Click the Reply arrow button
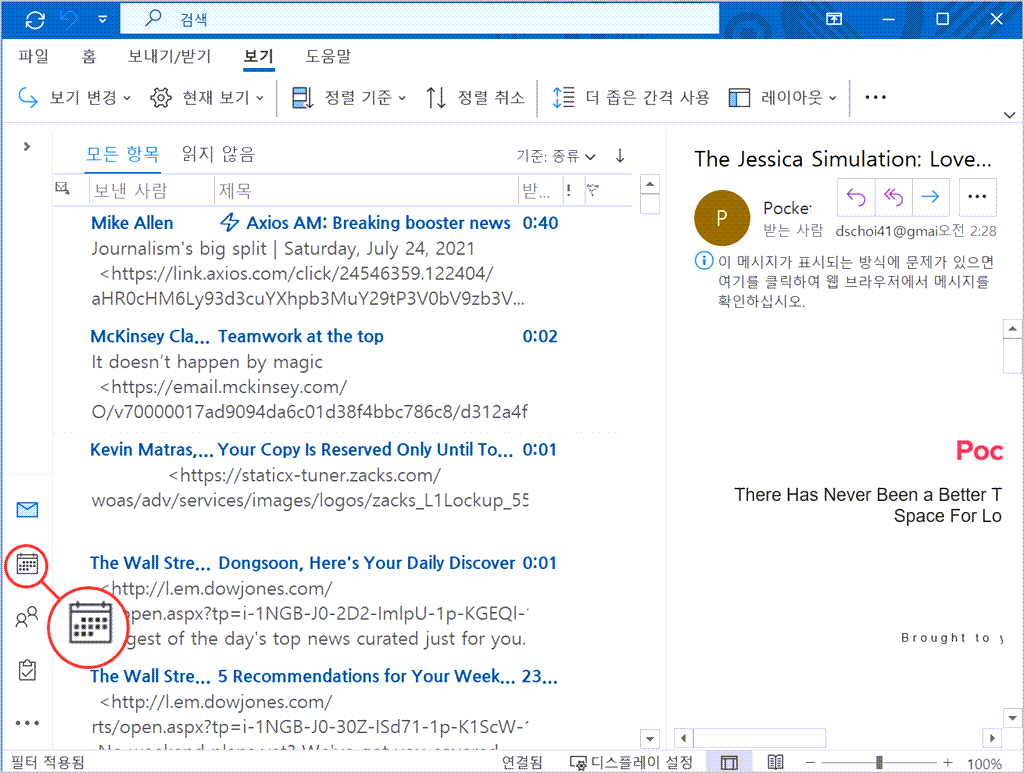 [856, 197]
